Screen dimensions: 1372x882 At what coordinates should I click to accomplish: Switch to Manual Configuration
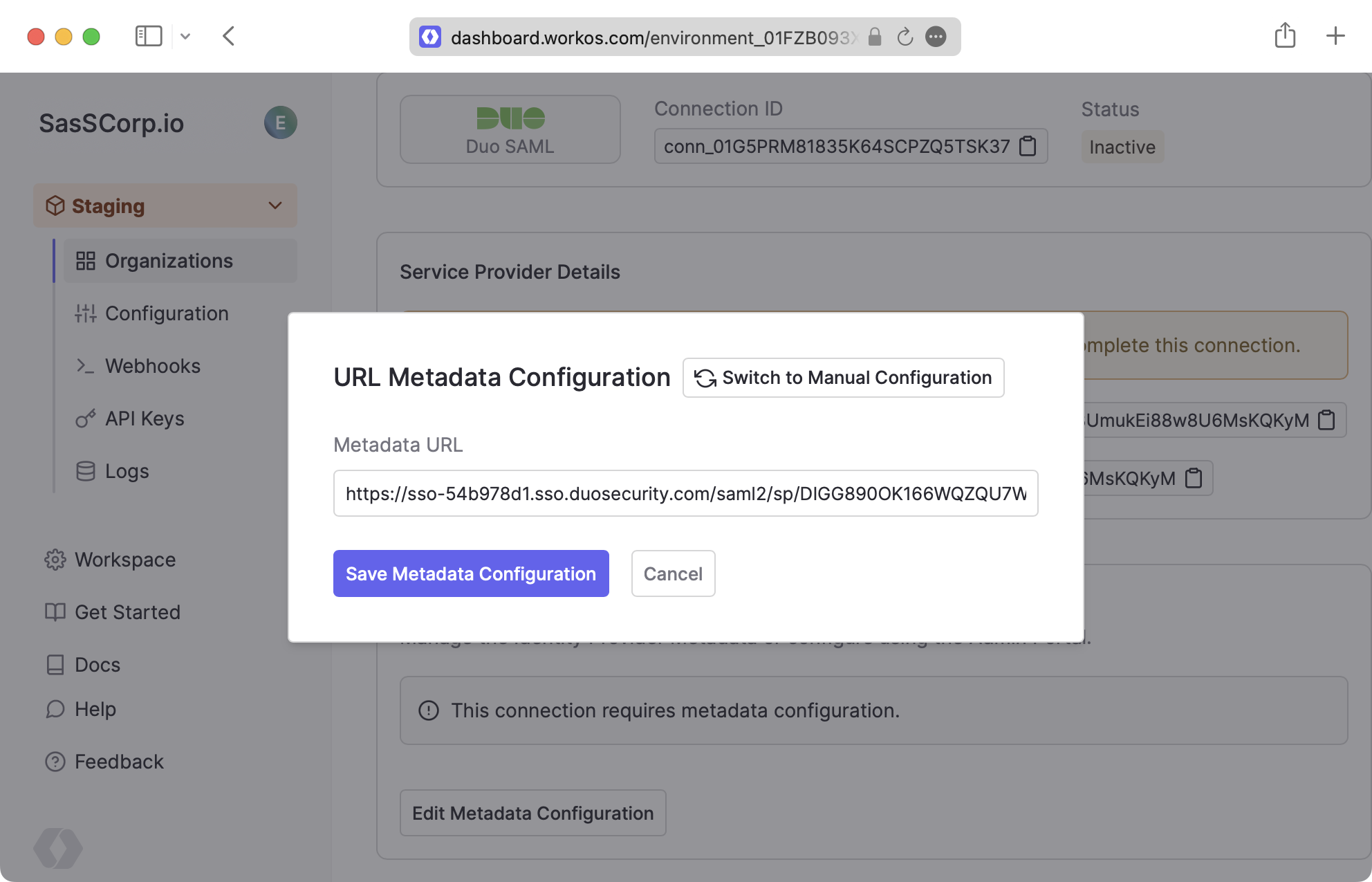tap(843, 378)
